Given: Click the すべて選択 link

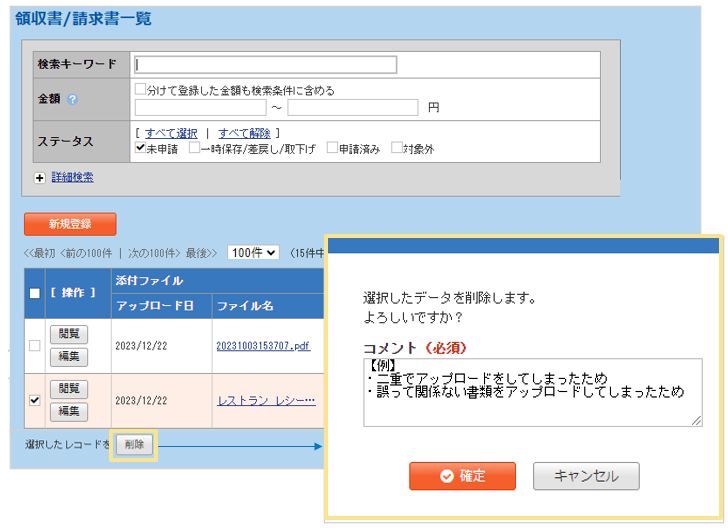Looking at the screenshot, I should click(171, 132).
